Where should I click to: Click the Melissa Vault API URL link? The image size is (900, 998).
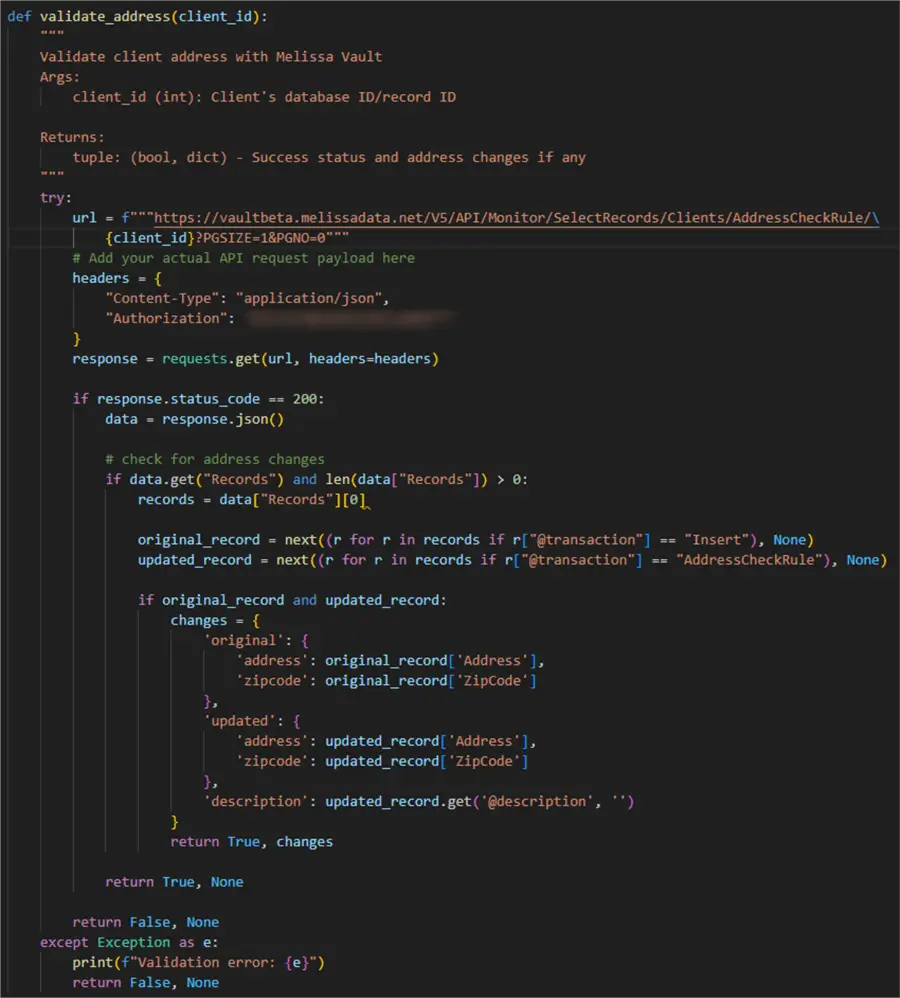pyautogui.click(x=516, y=218)
